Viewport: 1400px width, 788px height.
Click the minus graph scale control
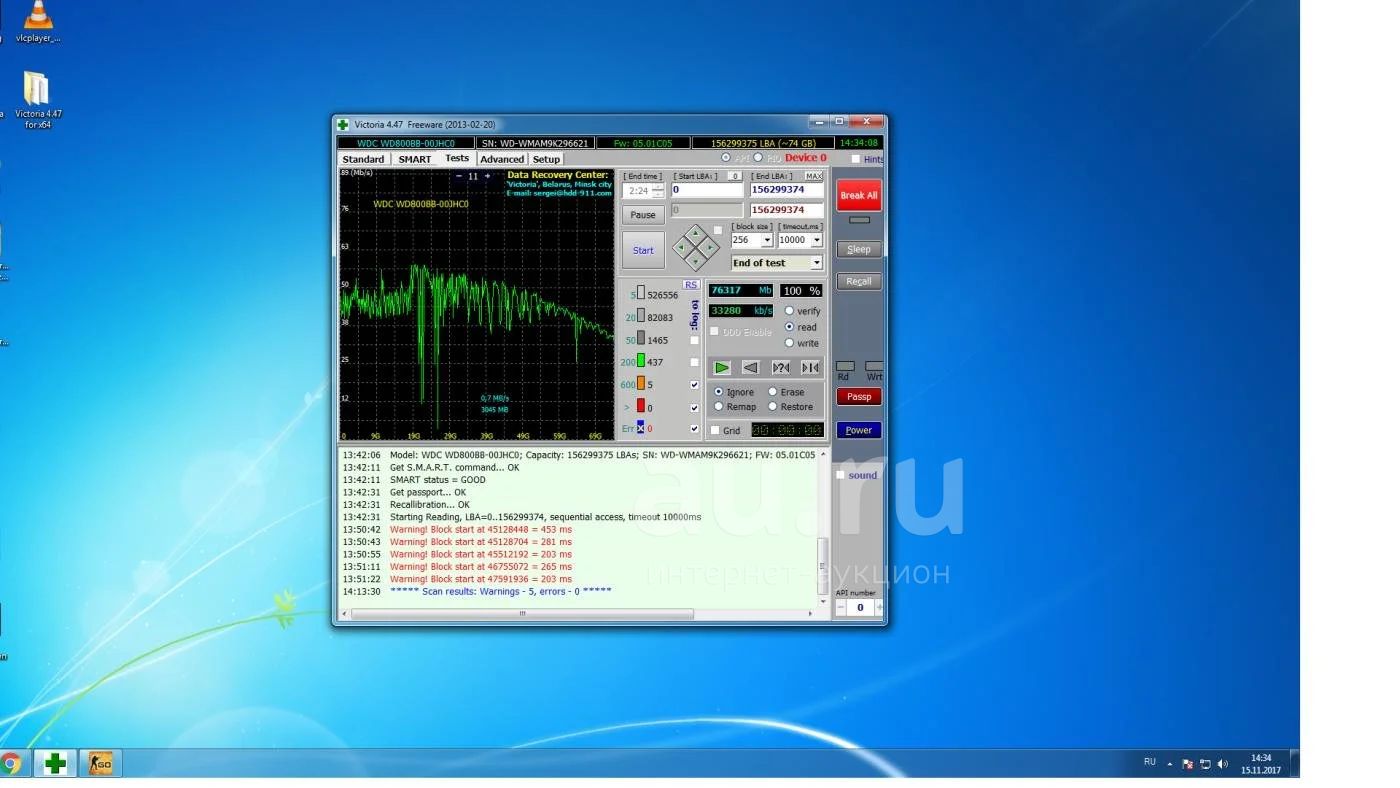(459, 176)
